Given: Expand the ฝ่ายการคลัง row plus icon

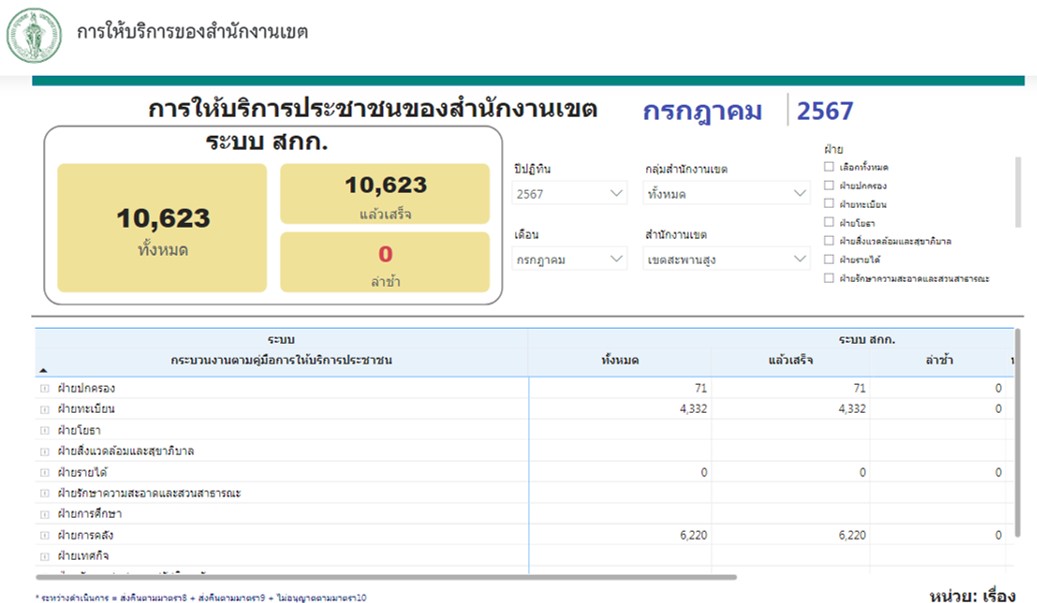Looking at the screenshot, I should tap(44, 535).
